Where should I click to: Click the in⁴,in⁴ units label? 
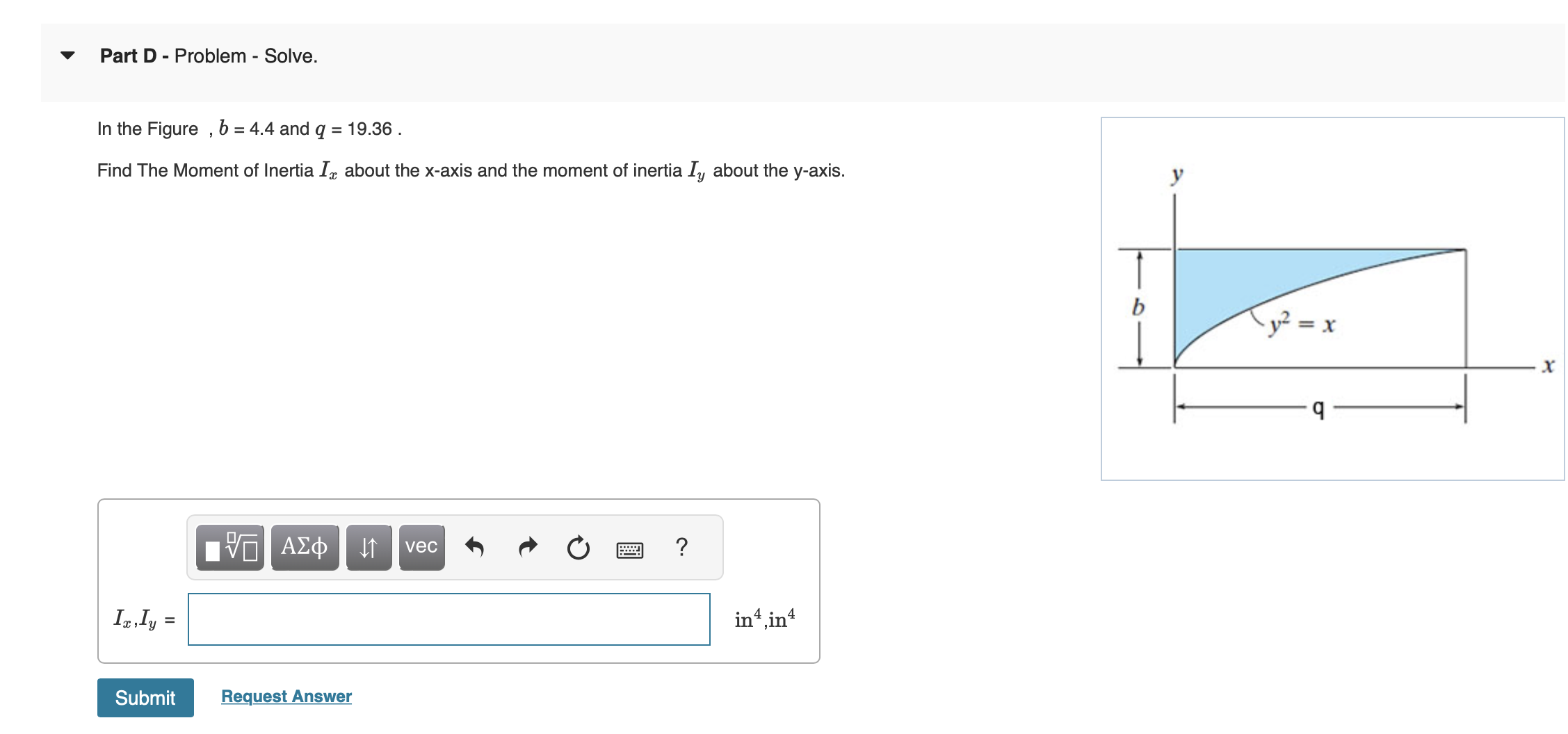click(765, 617)
